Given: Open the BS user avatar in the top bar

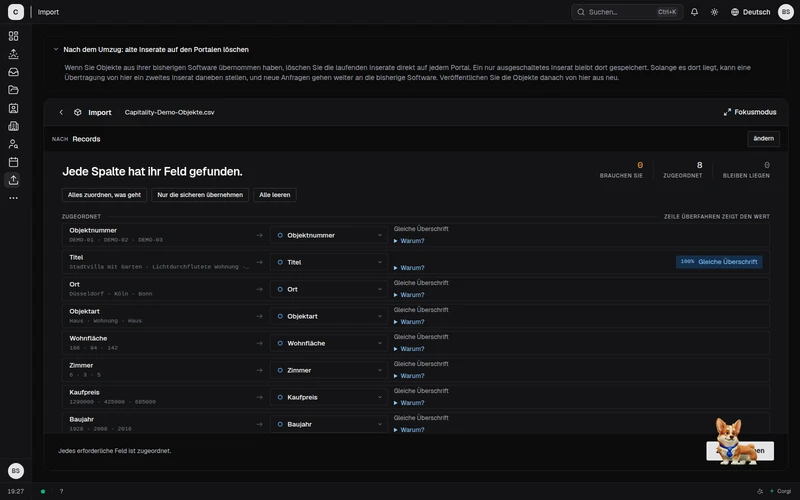Looking at the screenshot, I should point(786,12).
